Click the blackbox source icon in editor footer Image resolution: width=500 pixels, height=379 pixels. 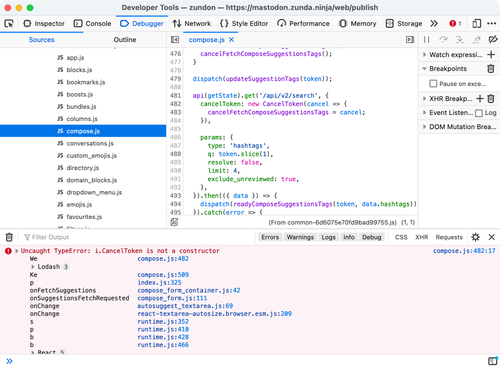(x=174, y=222)
